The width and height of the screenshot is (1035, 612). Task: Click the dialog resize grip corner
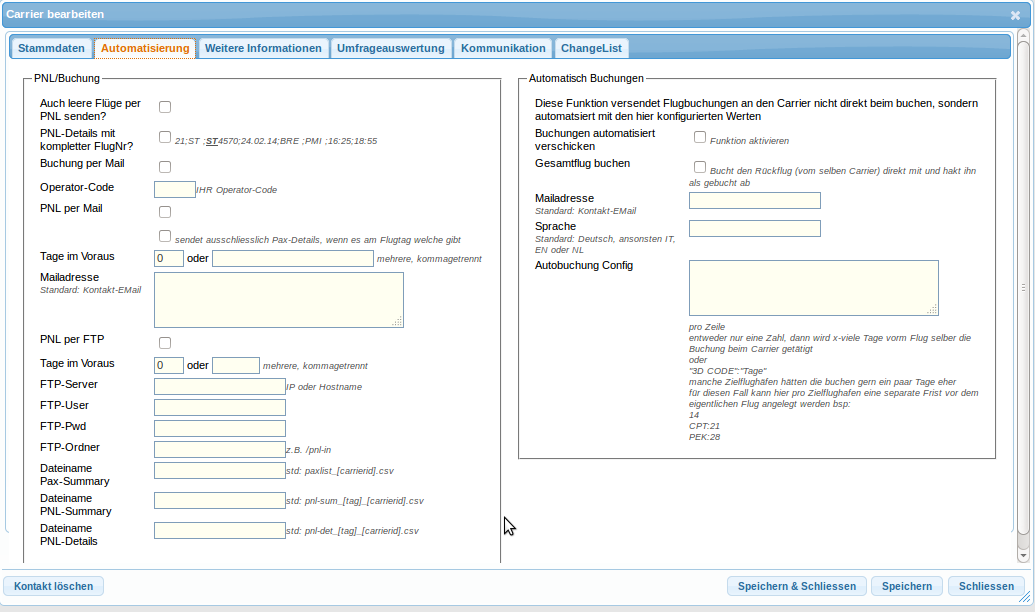[1025, 601]
